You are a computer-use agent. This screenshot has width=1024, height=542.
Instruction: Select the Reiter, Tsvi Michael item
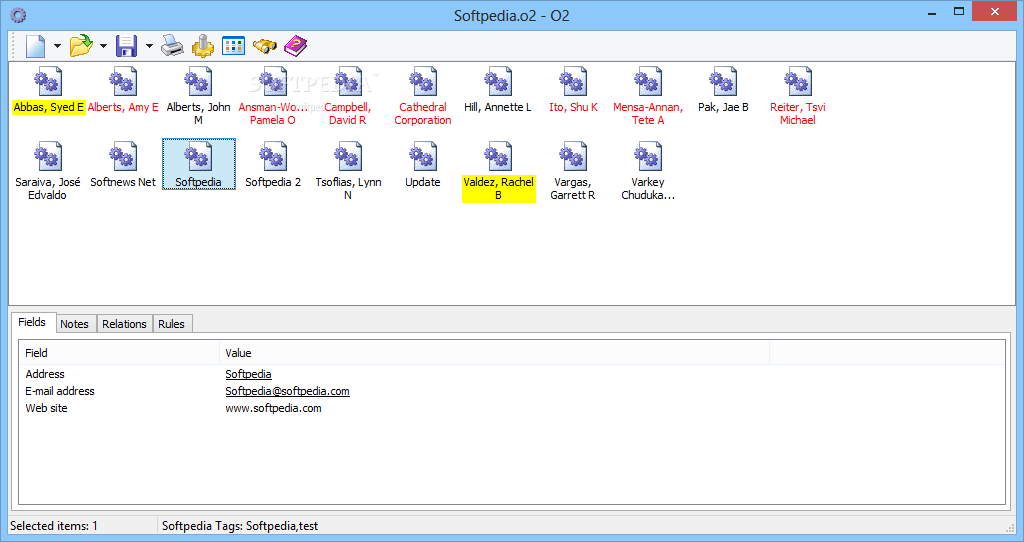pyautogui.click(x=797, y=96)
